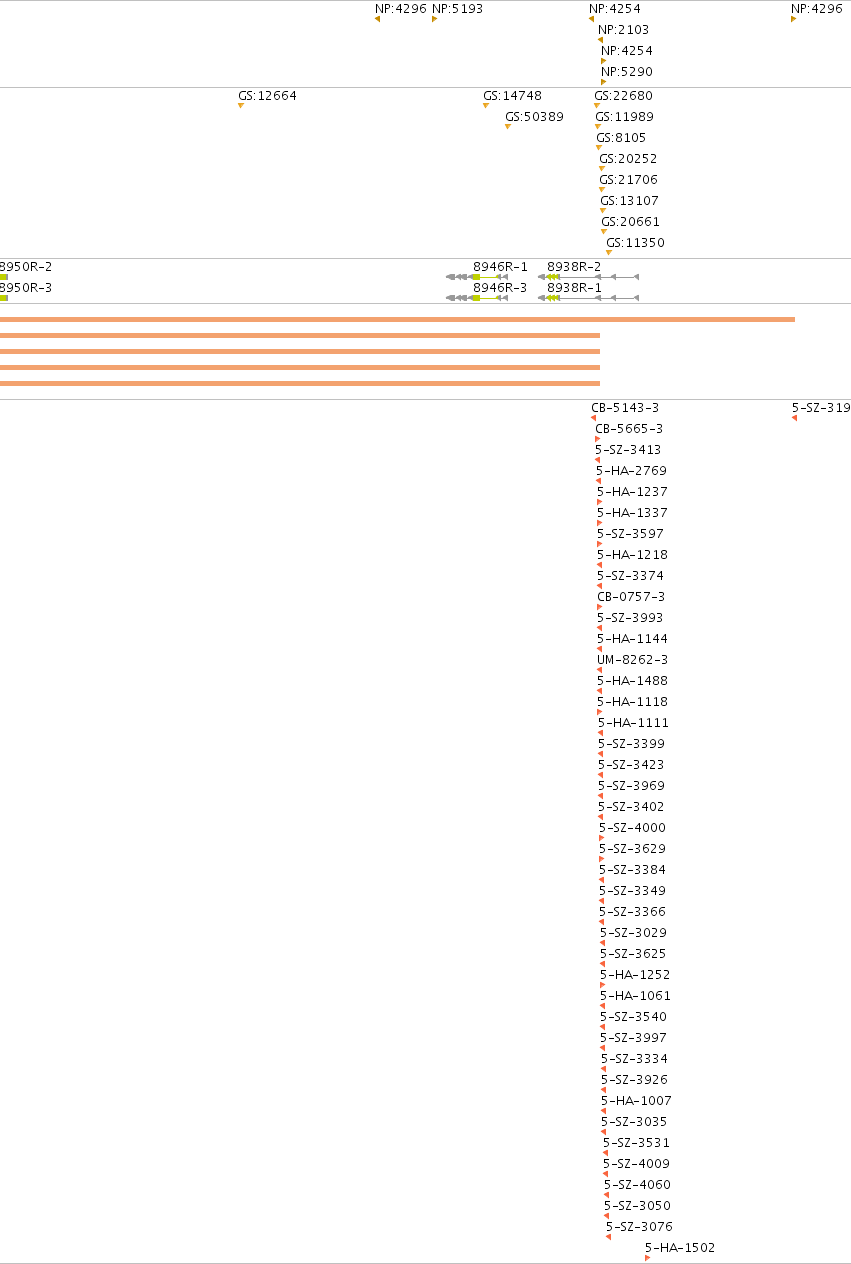Open the 5-SZ-3029 insertion label
The image size is (851, 1264).
[x=633, y=933]
